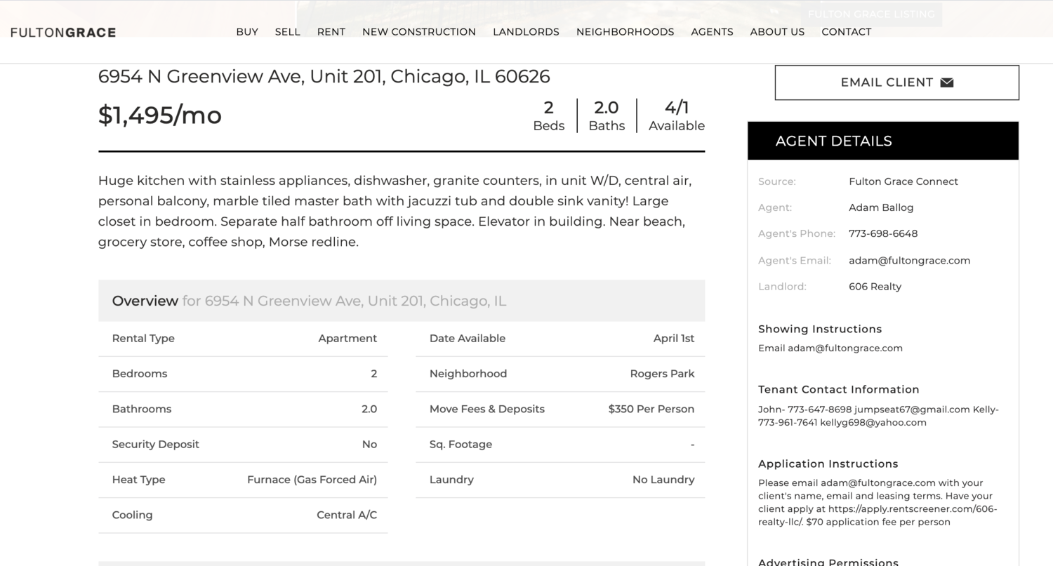Image resolution: width=1054 pixels, height=568 pixels.
Task: Click Email adam@fultongrace.com showing instruction
Action: point(830,348)
